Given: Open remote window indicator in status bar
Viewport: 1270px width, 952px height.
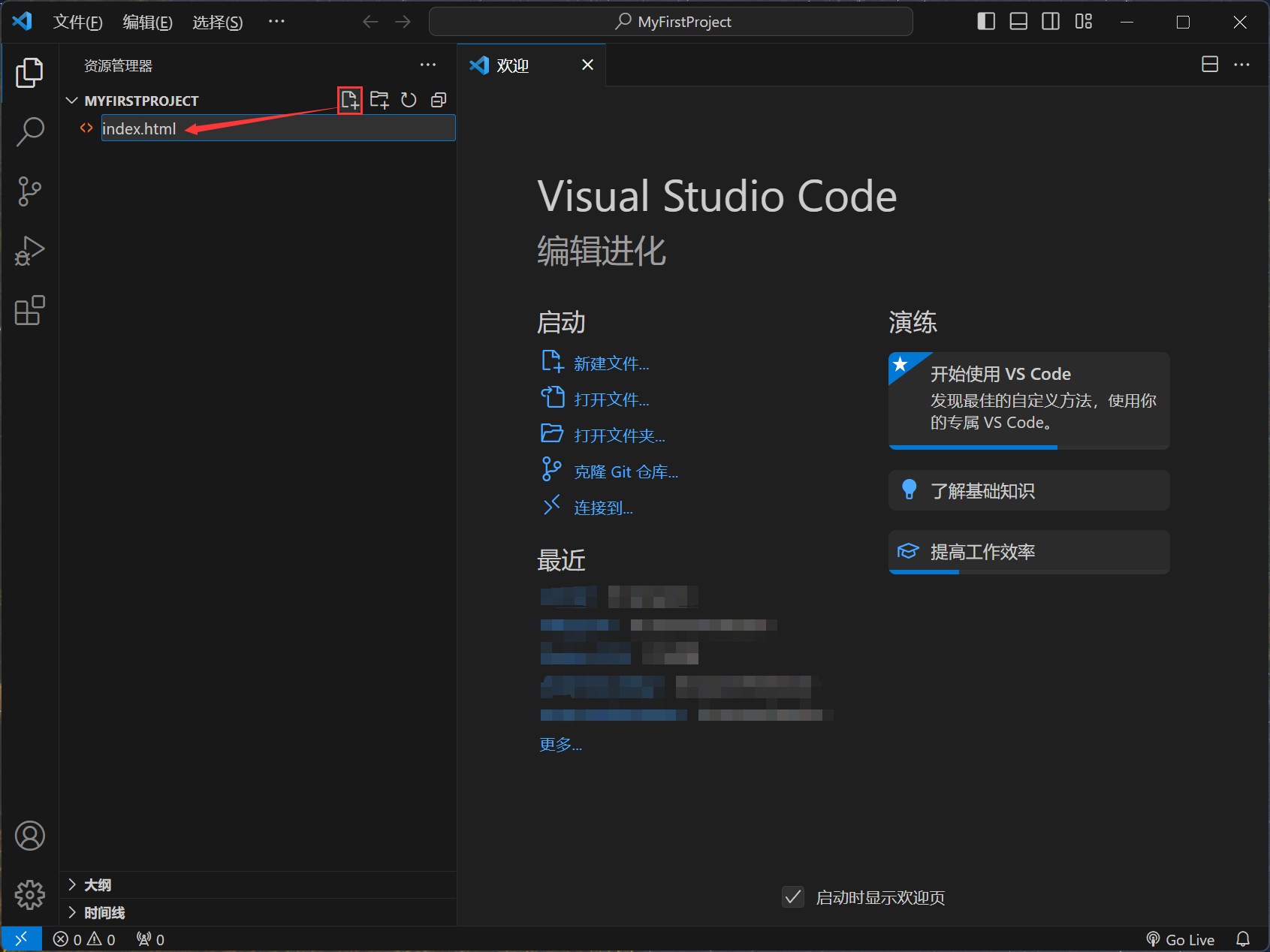Looking at the screenshot, I should point(21,938).
